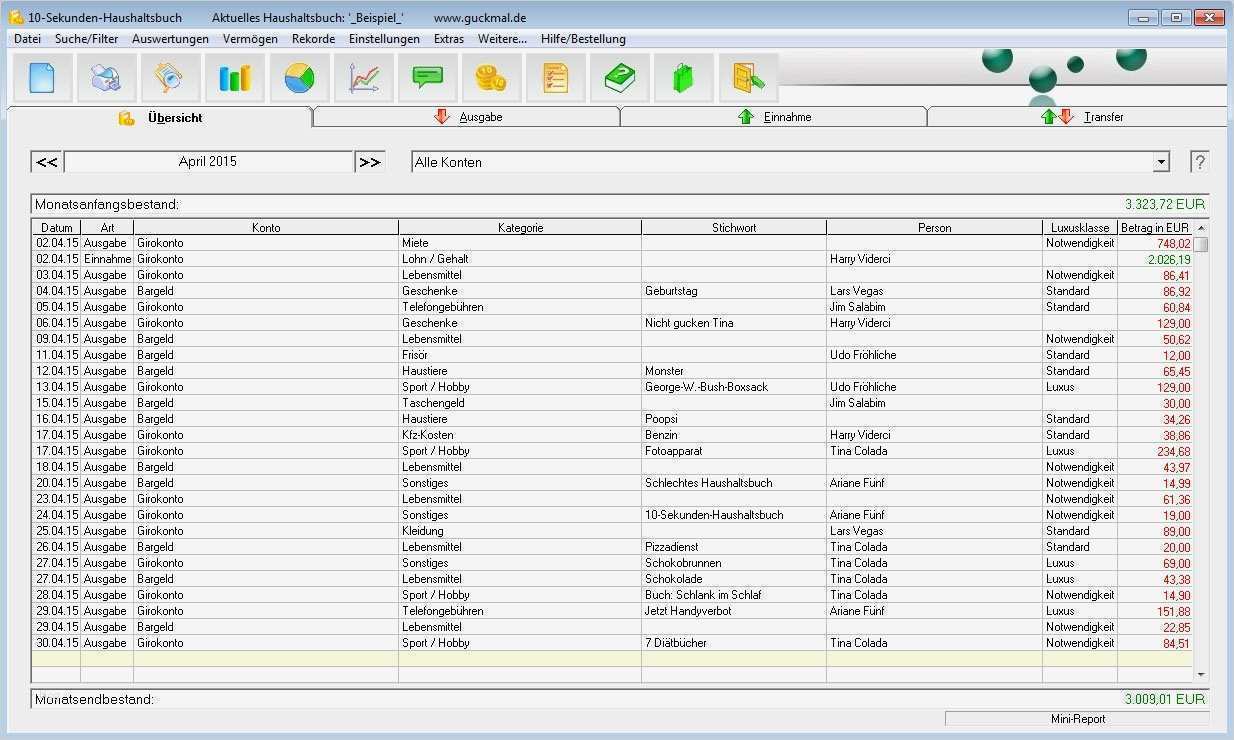Open the line graph trend icon
This screenshot has height=740, width=1234.
[363, 77]
